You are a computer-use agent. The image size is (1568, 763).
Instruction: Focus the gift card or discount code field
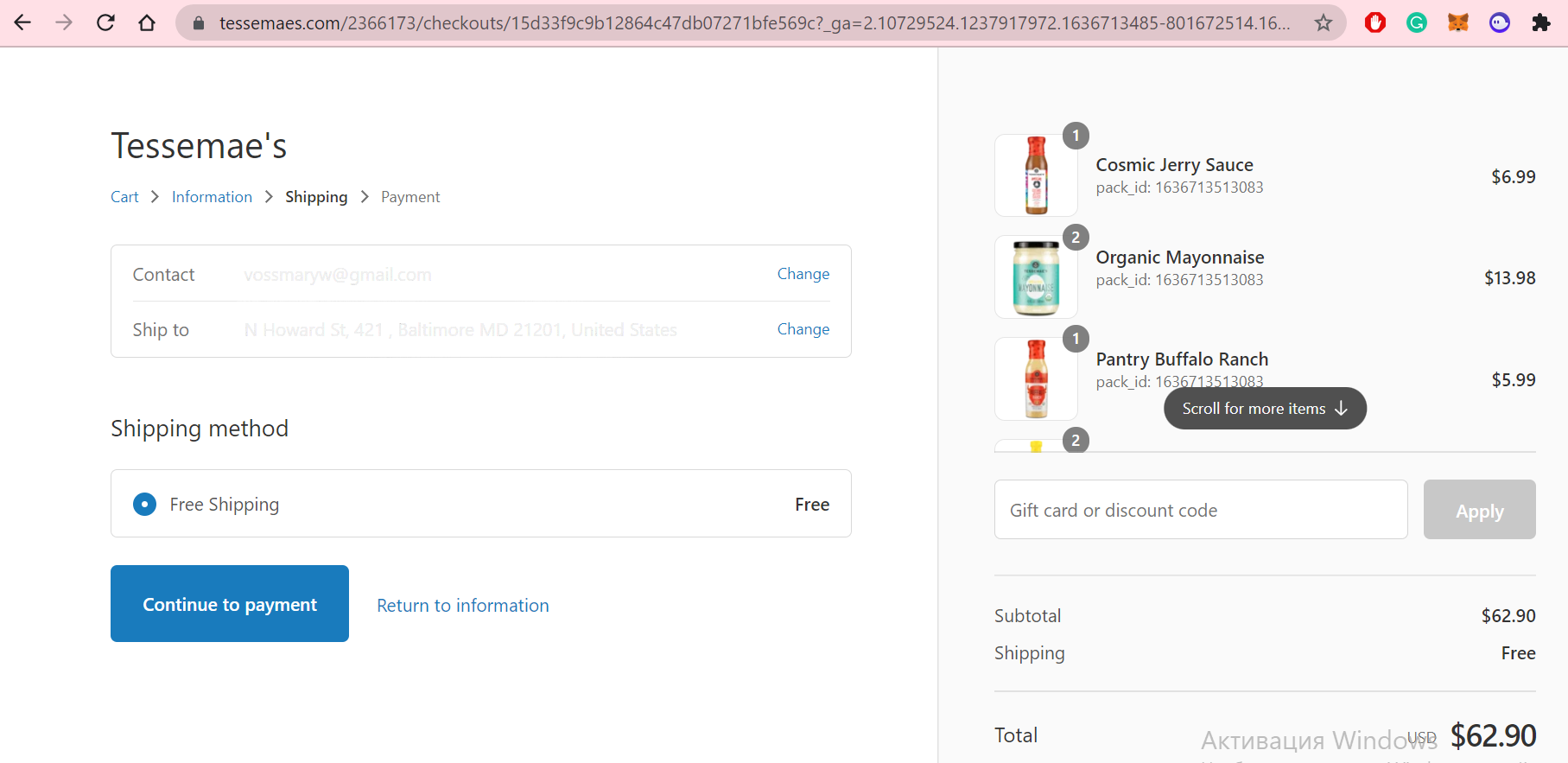coord(1200,510)
